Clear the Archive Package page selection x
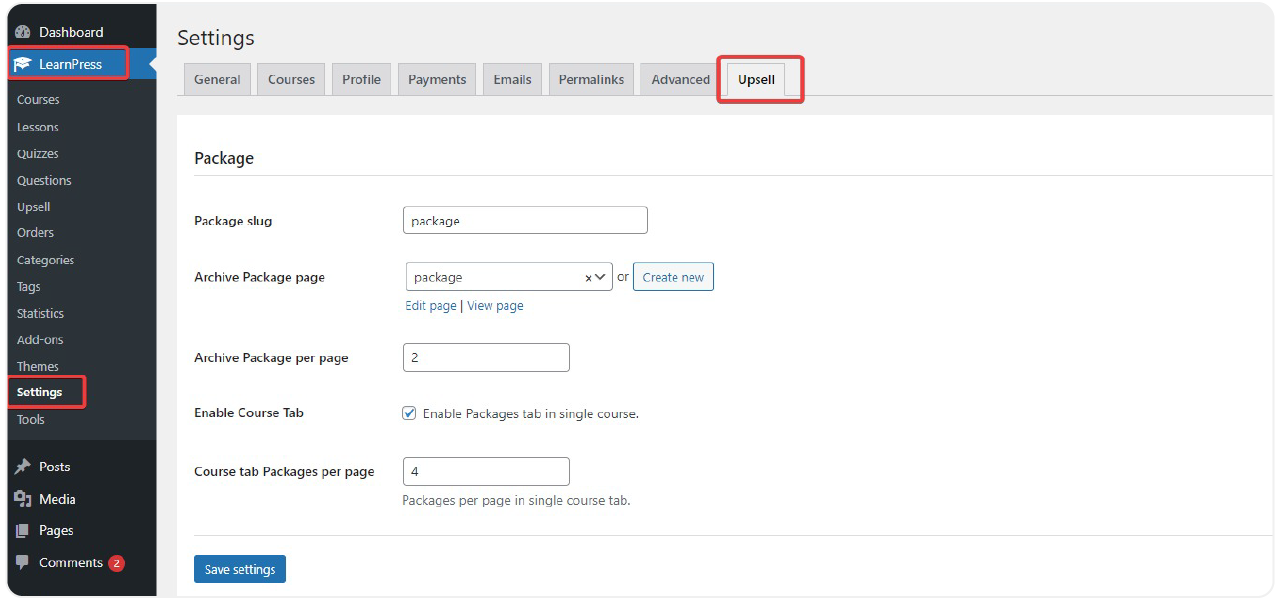The image size is (1280, 600). click(x=589, y=278)
